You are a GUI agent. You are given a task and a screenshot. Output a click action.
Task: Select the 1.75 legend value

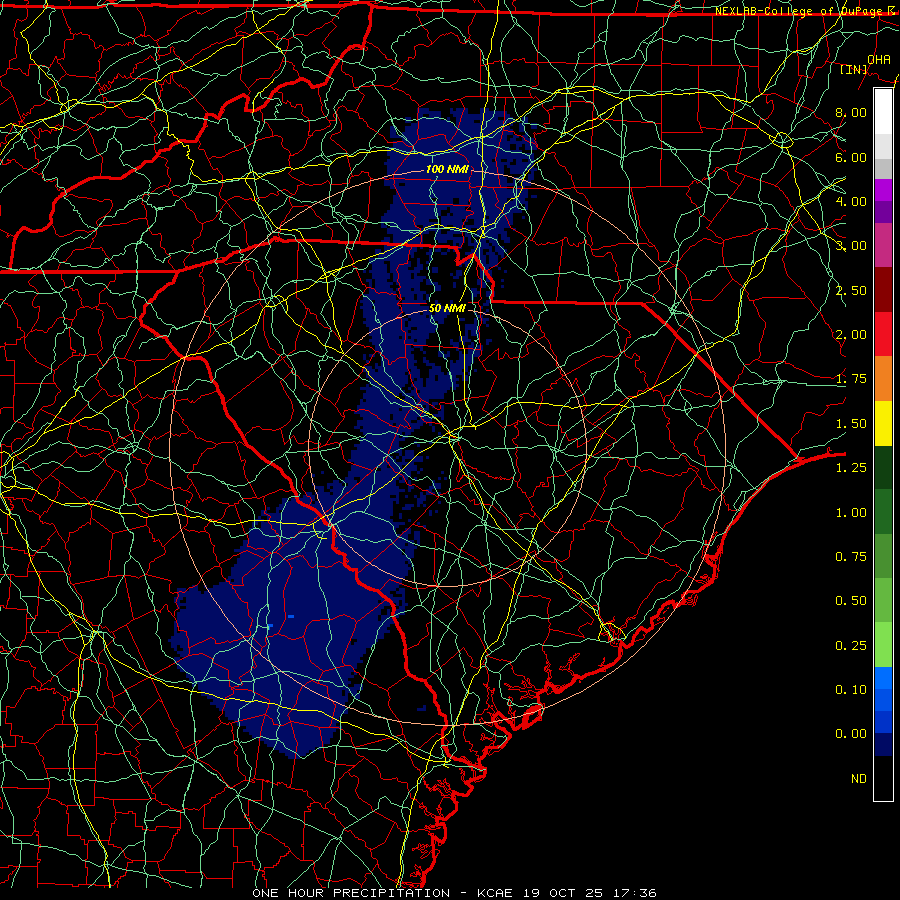tap(851, 379)
